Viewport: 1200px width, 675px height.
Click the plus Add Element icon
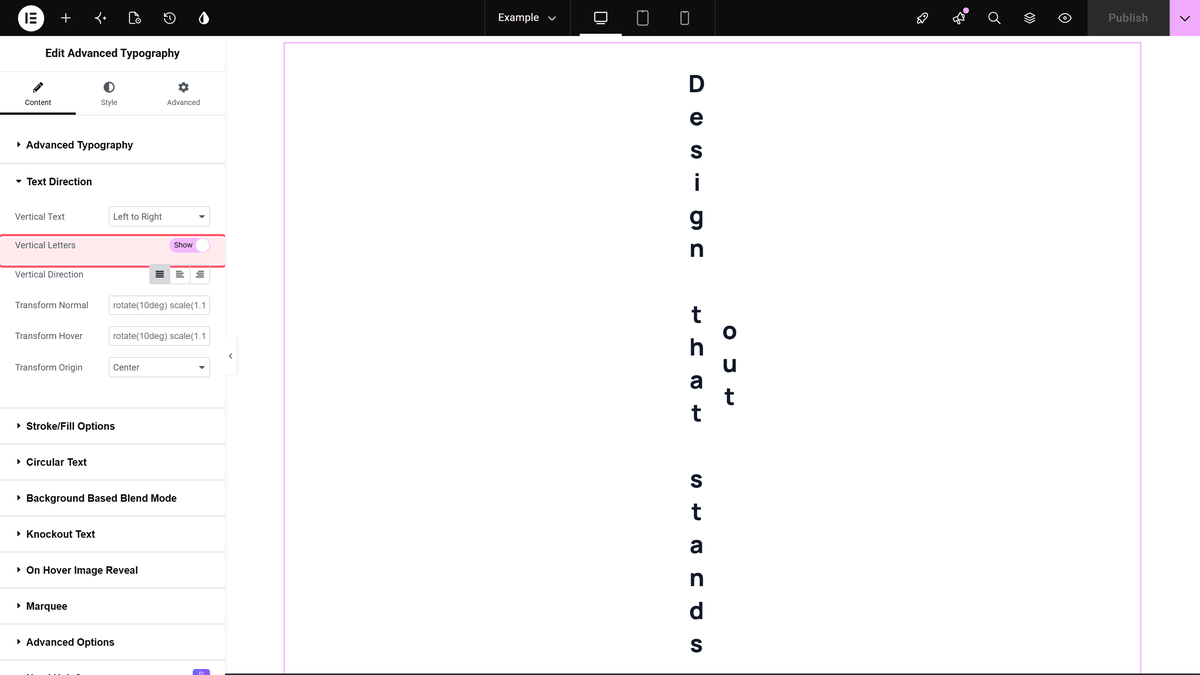click(66, 18)
